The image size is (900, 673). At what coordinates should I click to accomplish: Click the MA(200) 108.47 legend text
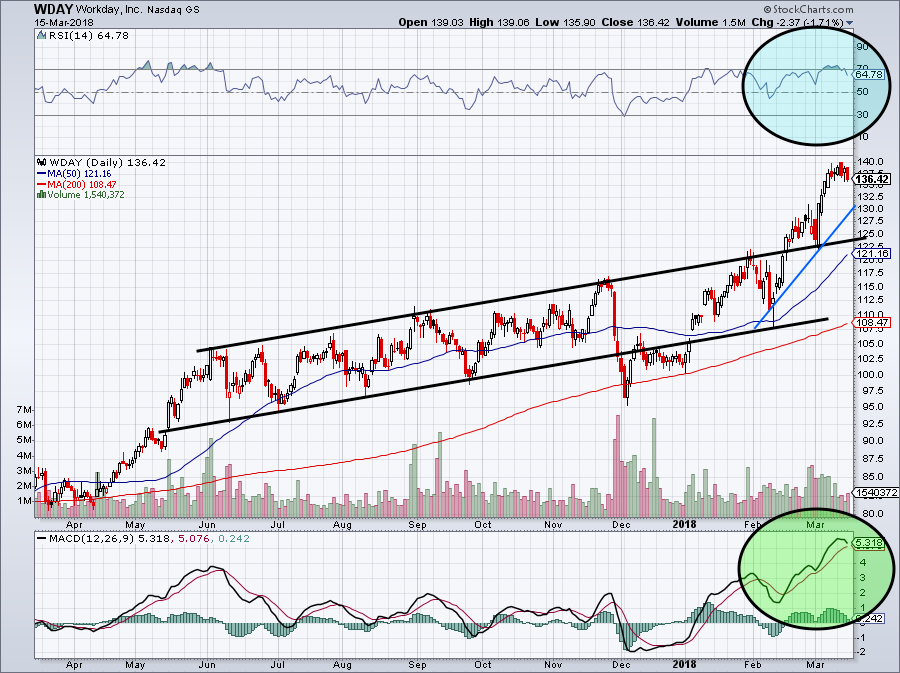[82, 184]
